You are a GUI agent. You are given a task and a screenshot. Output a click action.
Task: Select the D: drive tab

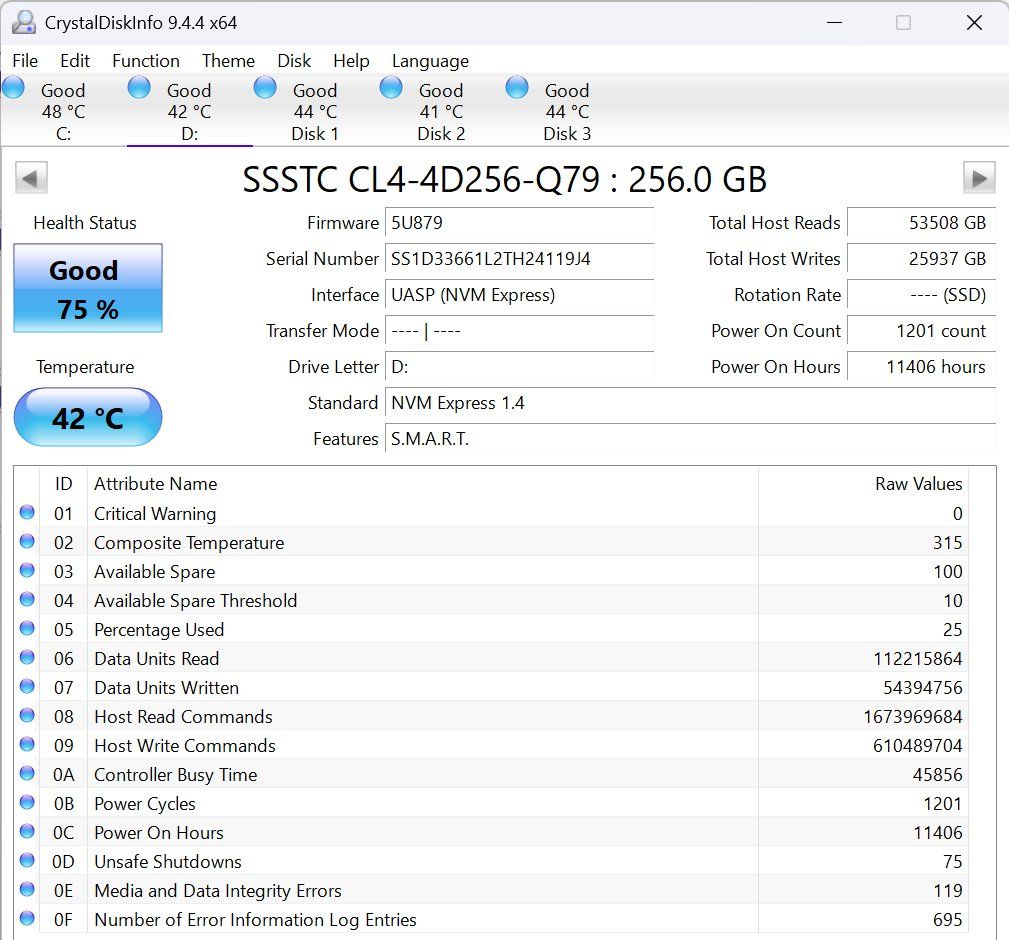[189, 111]
